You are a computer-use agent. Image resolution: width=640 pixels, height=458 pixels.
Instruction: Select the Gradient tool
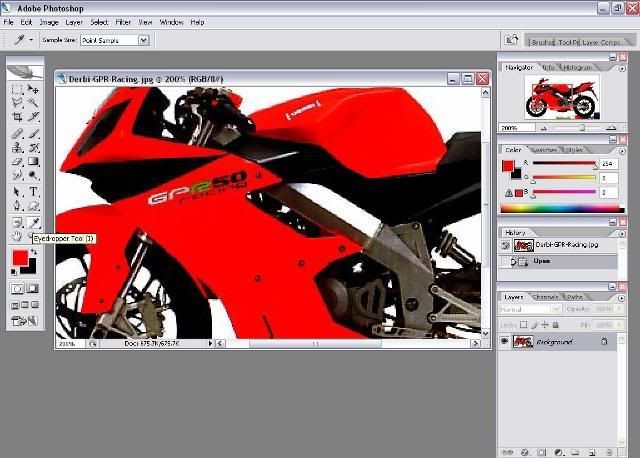(x=33, y=162)
